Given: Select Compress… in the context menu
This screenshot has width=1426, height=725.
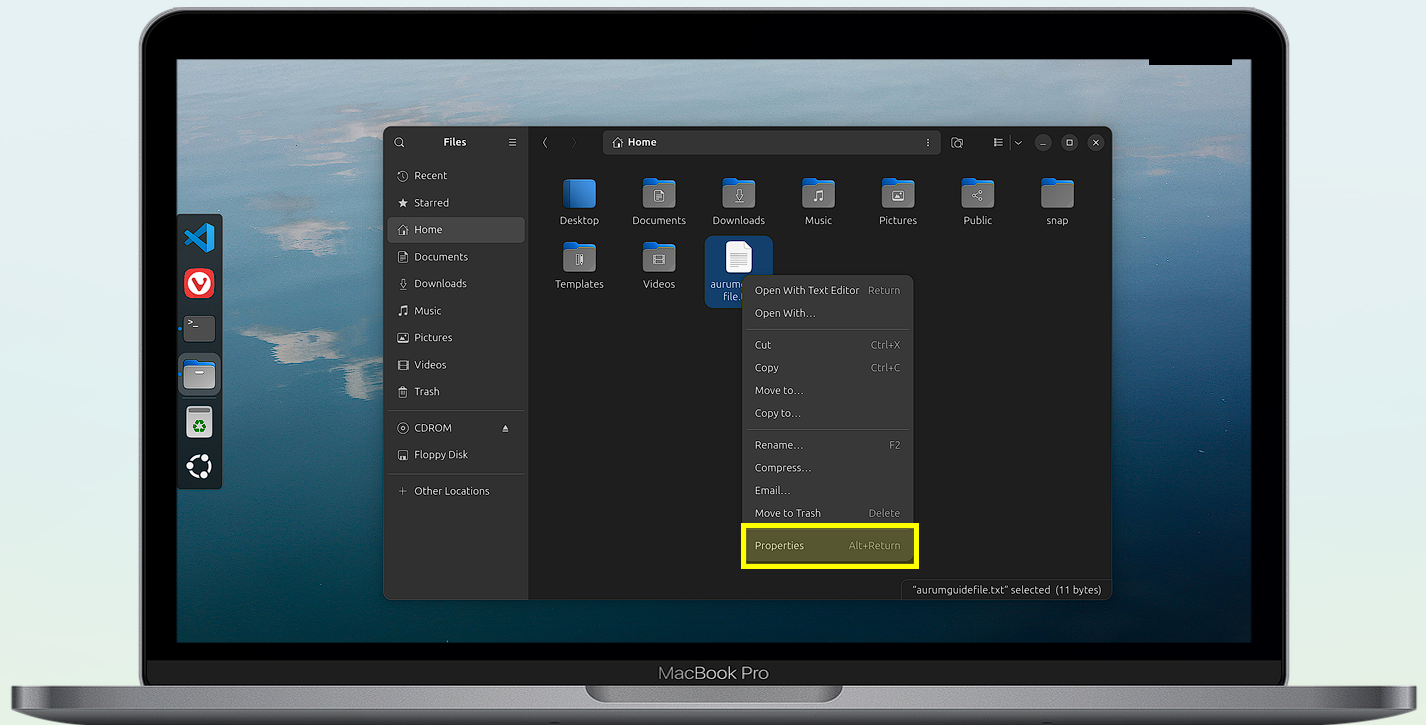Looking at the screenshot, I should 827,468.
